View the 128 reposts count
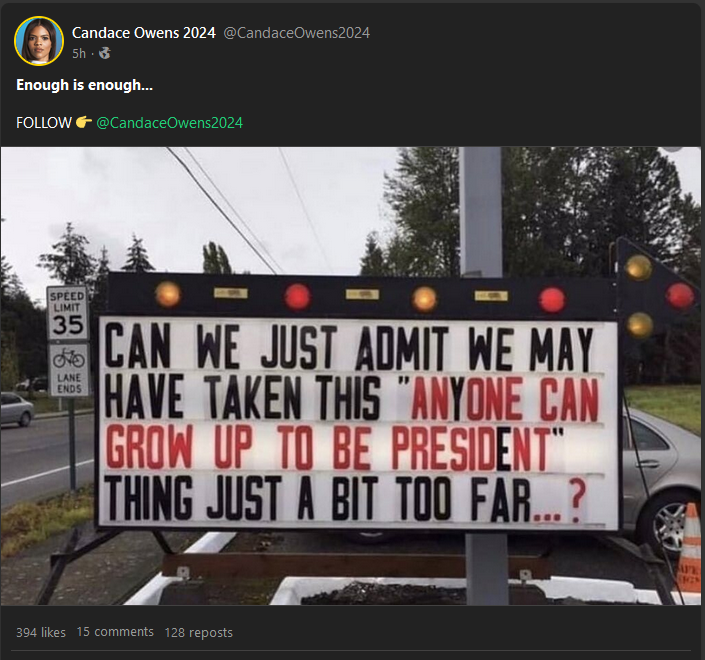Viewport: 705px width, 660px height. click(x=199, y=632)
